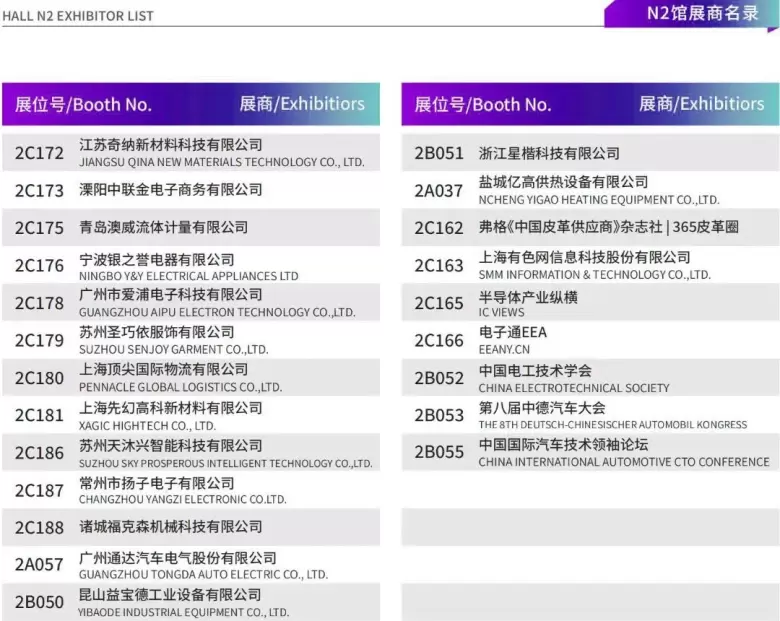Select 溧阳中联金电子商务有限公司 row text
The height and width of the screenshot is (621, 780).
click(x=171, y=190)
